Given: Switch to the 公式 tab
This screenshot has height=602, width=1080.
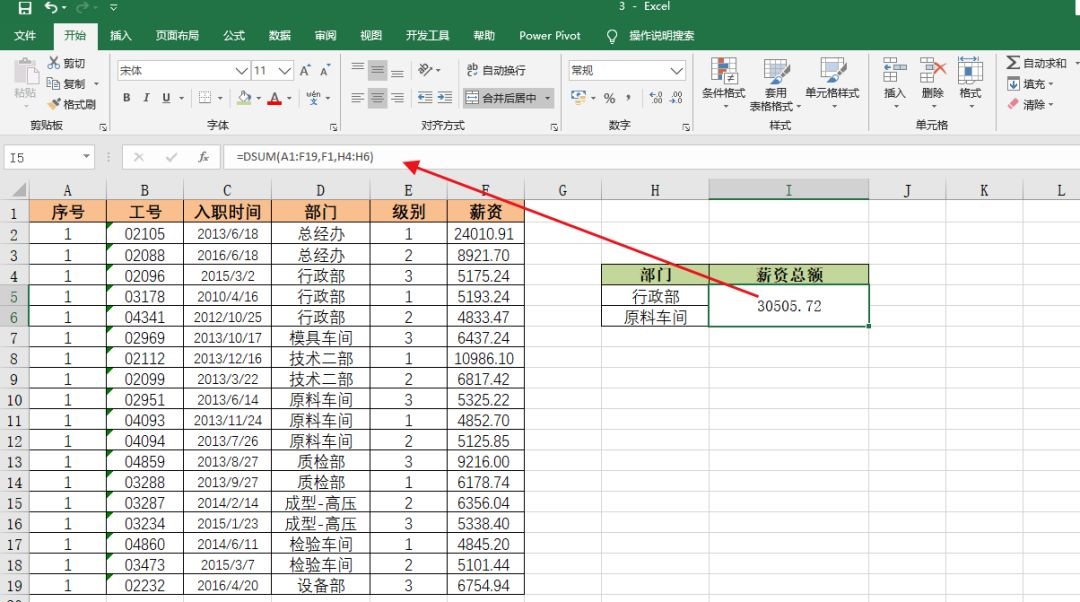Looking at the screenshot, I should coord(234,35).
